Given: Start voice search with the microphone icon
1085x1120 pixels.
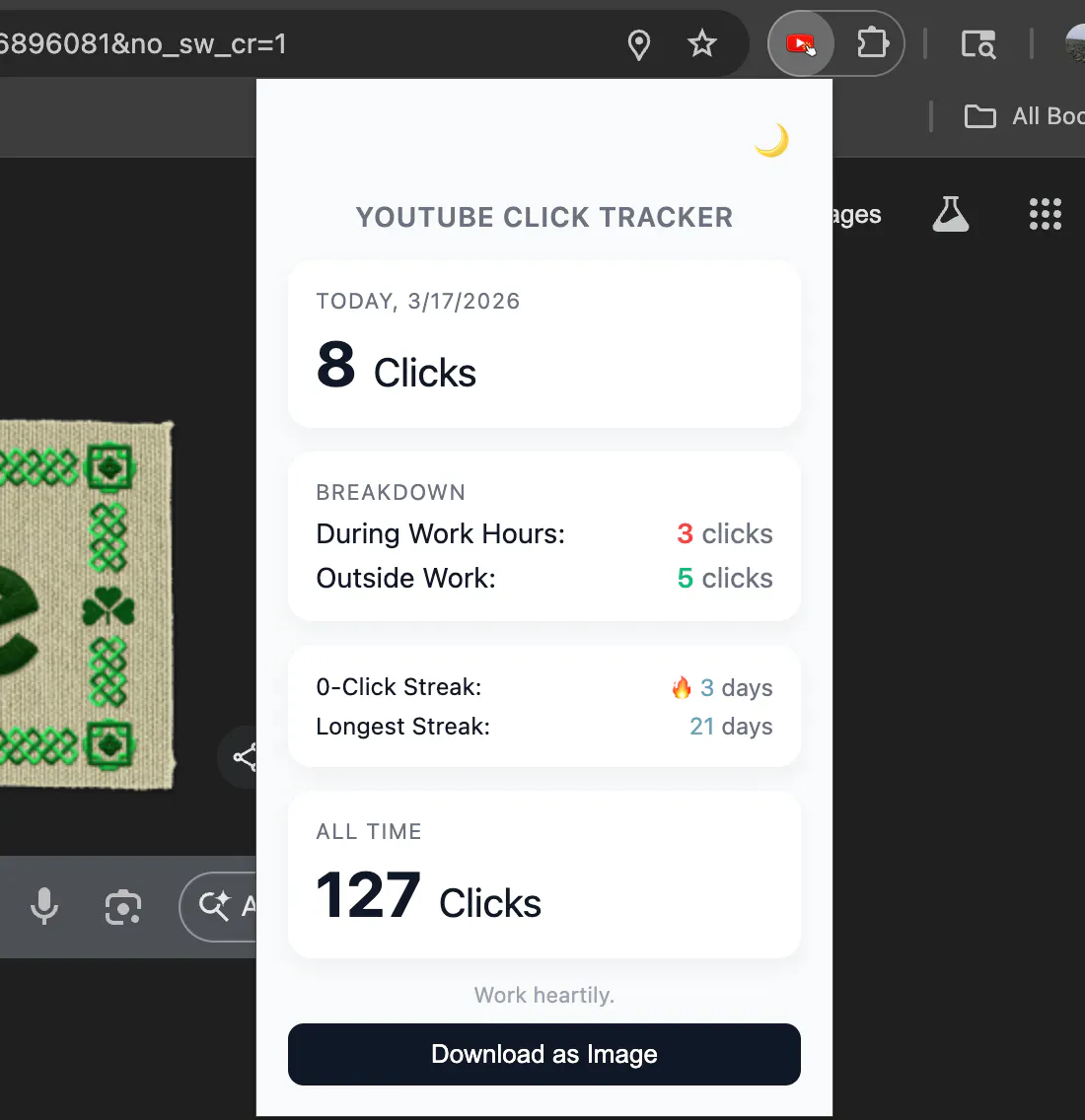Looking at the screenshot, I should tap(44, 906).
